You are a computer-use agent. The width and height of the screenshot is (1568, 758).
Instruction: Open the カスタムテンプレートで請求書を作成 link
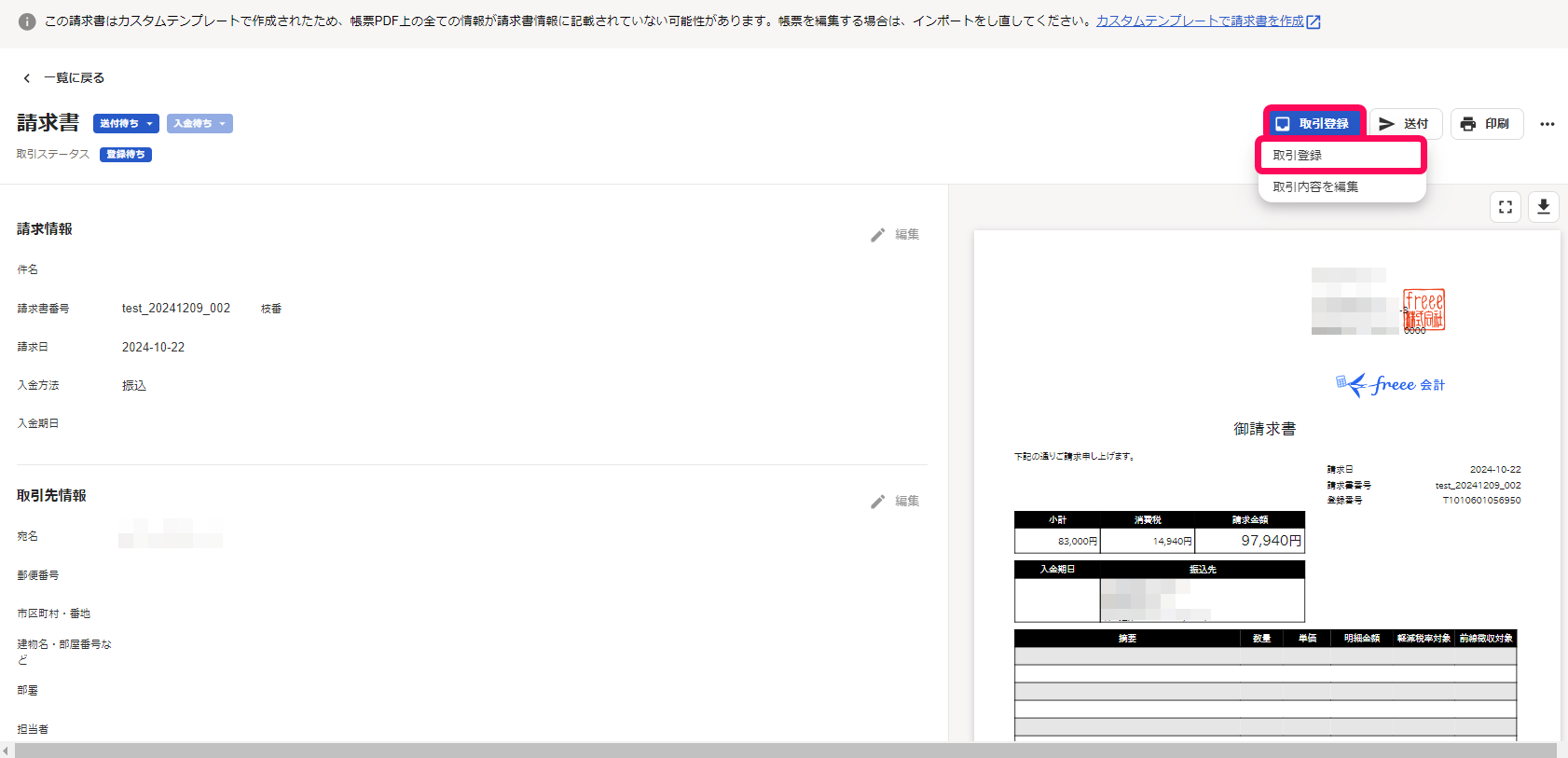[1199, 21]
